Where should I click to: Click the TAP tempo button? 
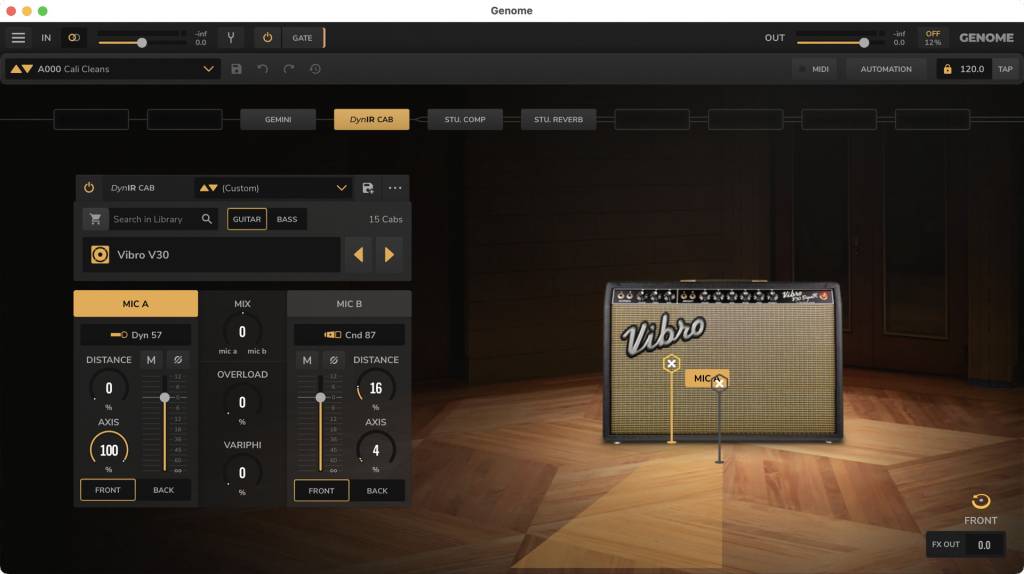pyautogui.click(x=1005, y=69)
